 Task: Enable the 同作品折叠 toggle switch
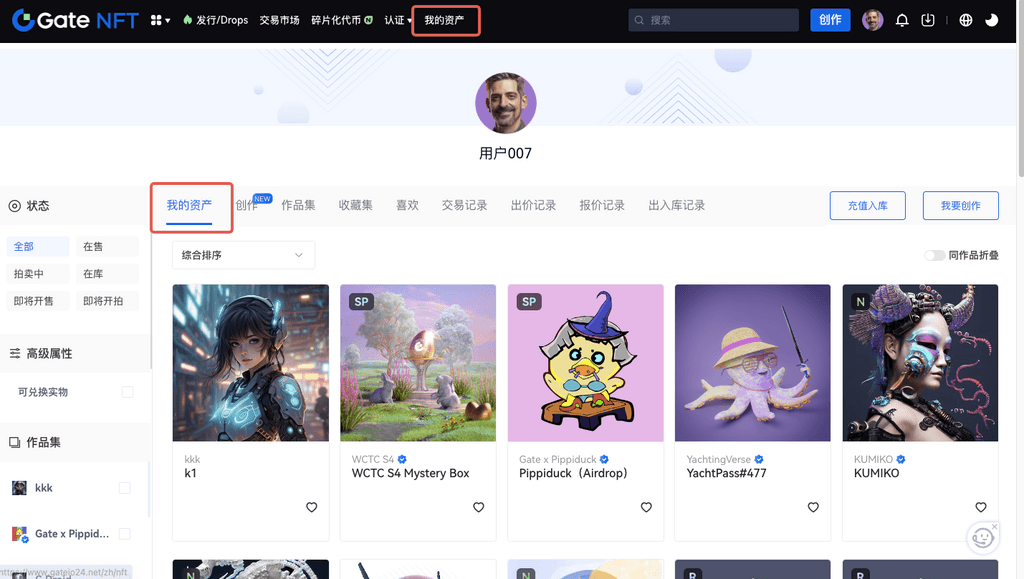tap(934, 255)
